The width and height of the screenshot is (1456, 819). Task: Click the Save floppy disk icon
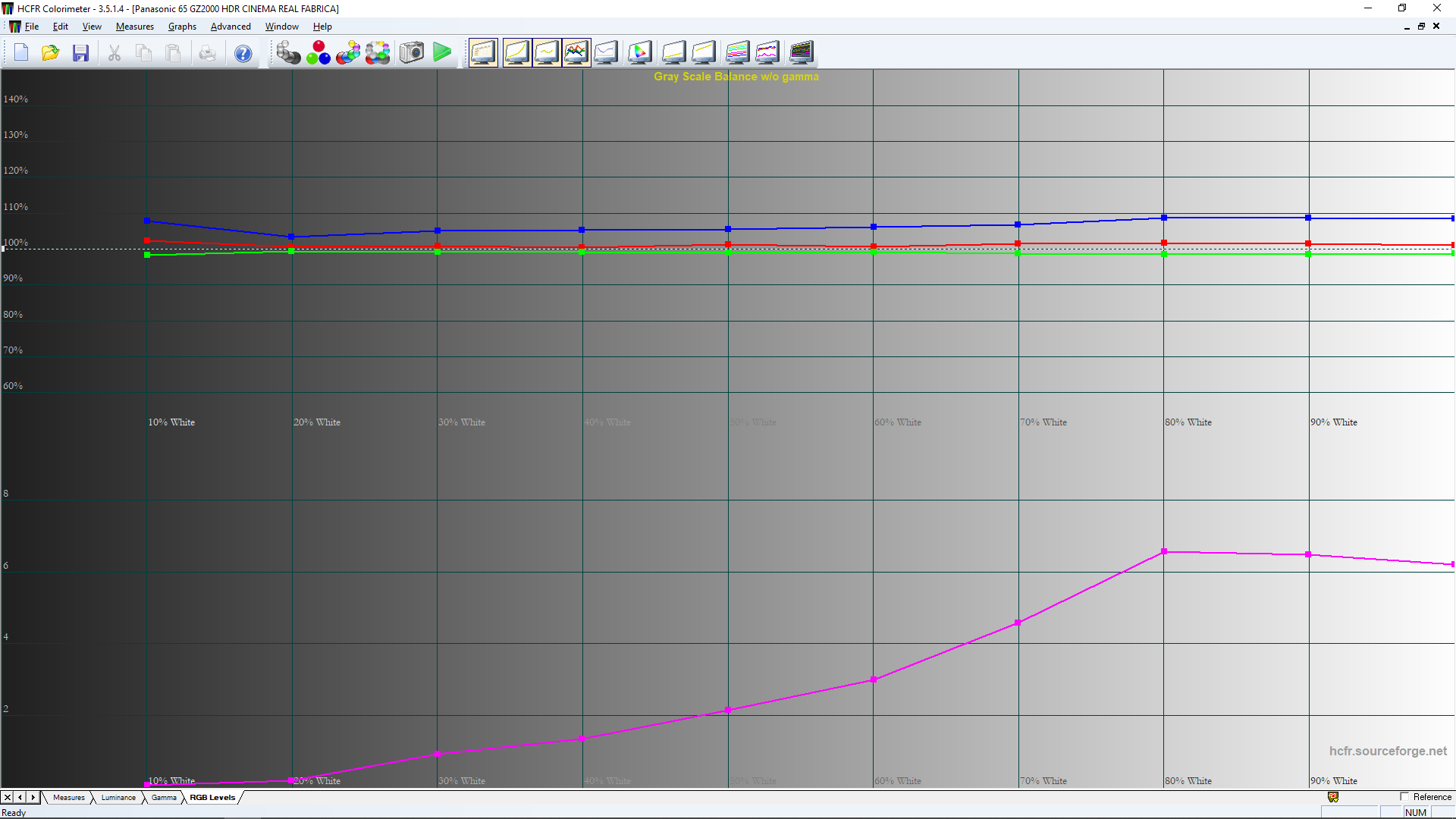pos(81,53)
